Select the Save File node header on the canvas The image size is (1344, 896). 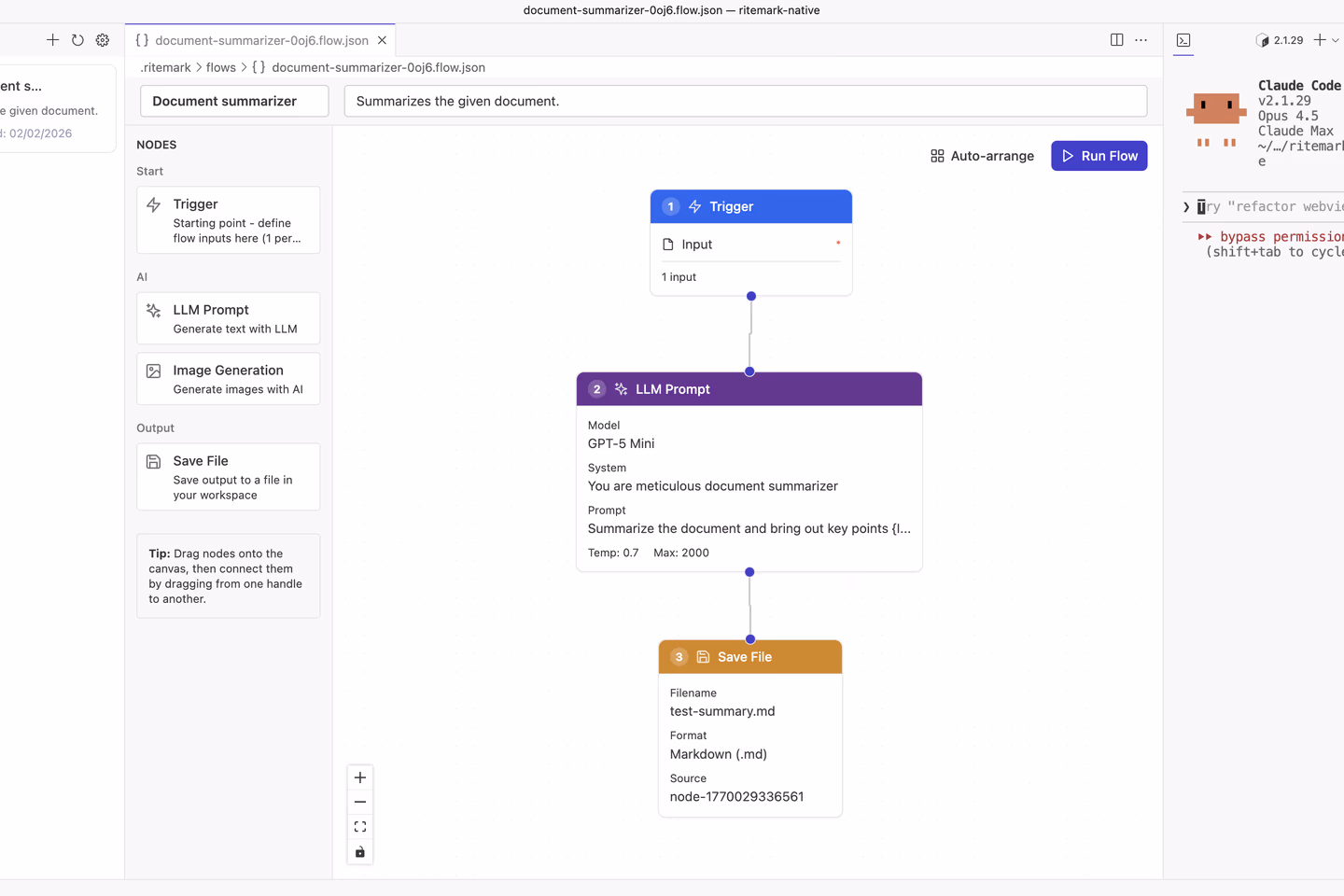pos(750,657)
